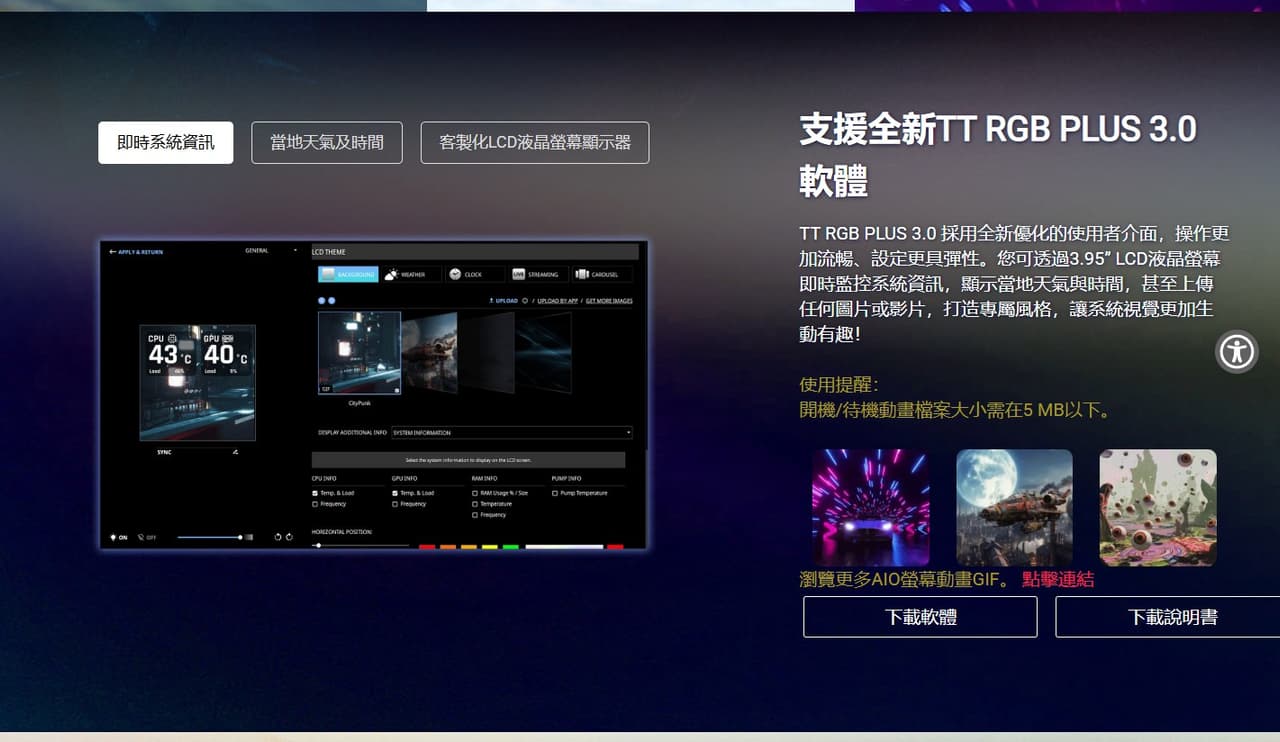This screenshot has width=1280, height=742.
Task: Enable the Pump Temperature checkbox
Action: pos(555,493)
